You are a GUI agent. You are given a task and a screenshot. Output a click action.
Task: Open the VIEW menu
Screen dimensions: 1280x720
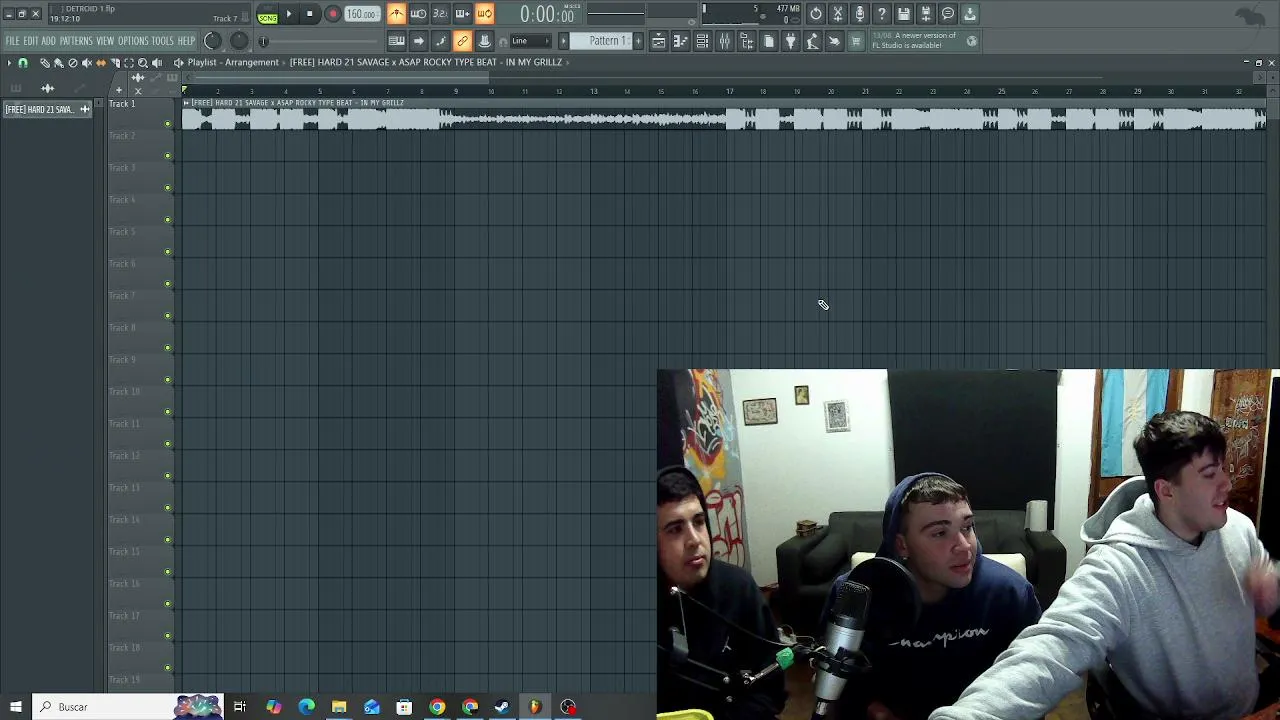pyautogui.click(x=105, y=41)
